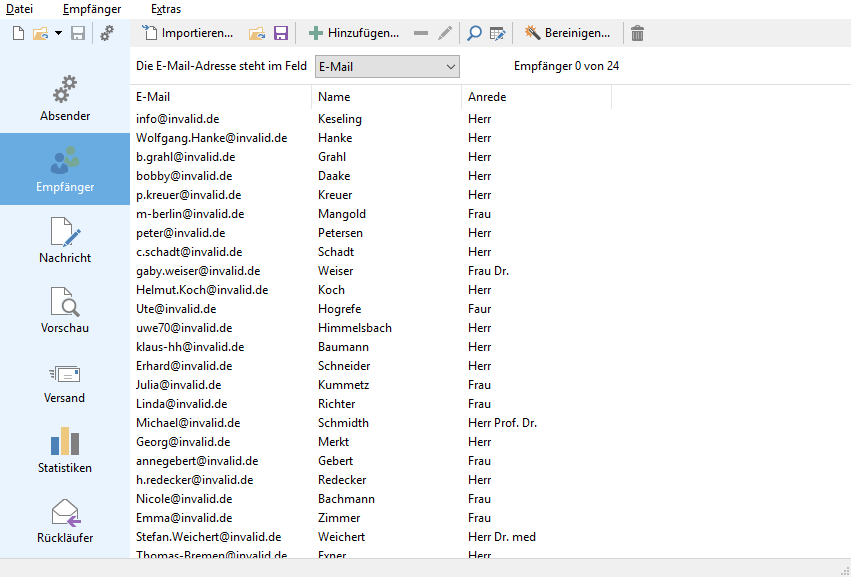Open the Extras menu
This screenshot has height=577, width=851.
[x=166, y=9]
